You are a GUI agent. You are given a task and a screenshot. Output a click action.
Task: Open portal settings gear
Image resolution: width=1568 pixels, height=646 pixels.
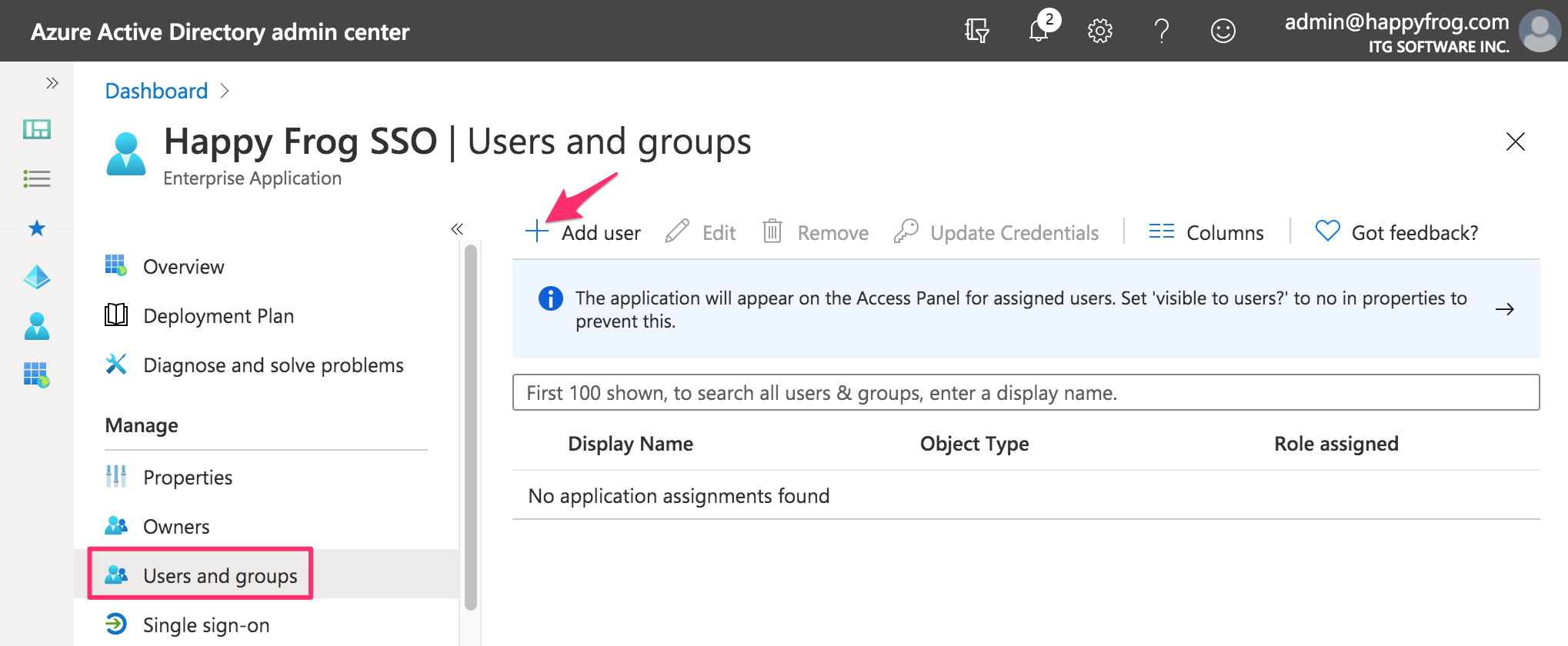click(x=1100, y=31)
